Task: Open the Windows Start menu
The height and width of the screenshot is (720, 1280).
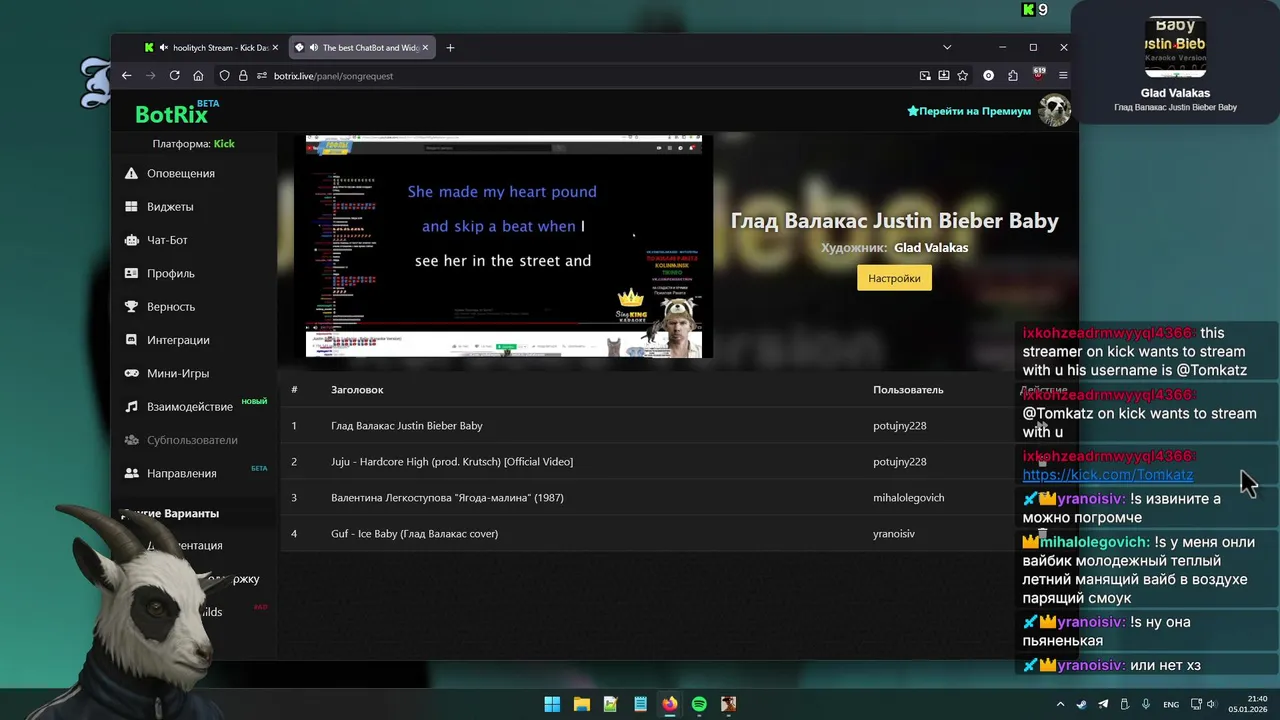Action: [x=552, y=704]
